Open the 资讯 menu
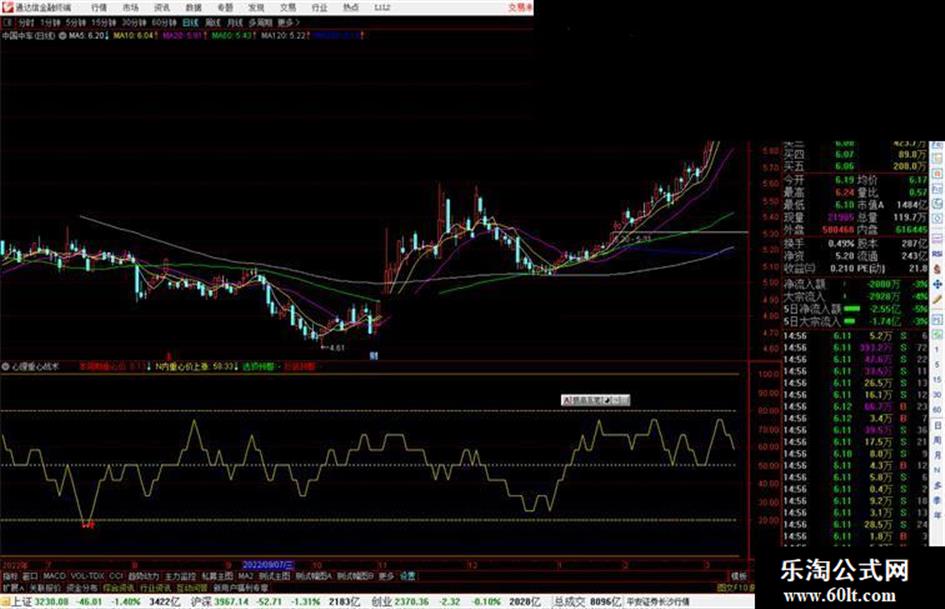This screenshot has height=609, width=945. pyautogui.click(x=162, y=7)
